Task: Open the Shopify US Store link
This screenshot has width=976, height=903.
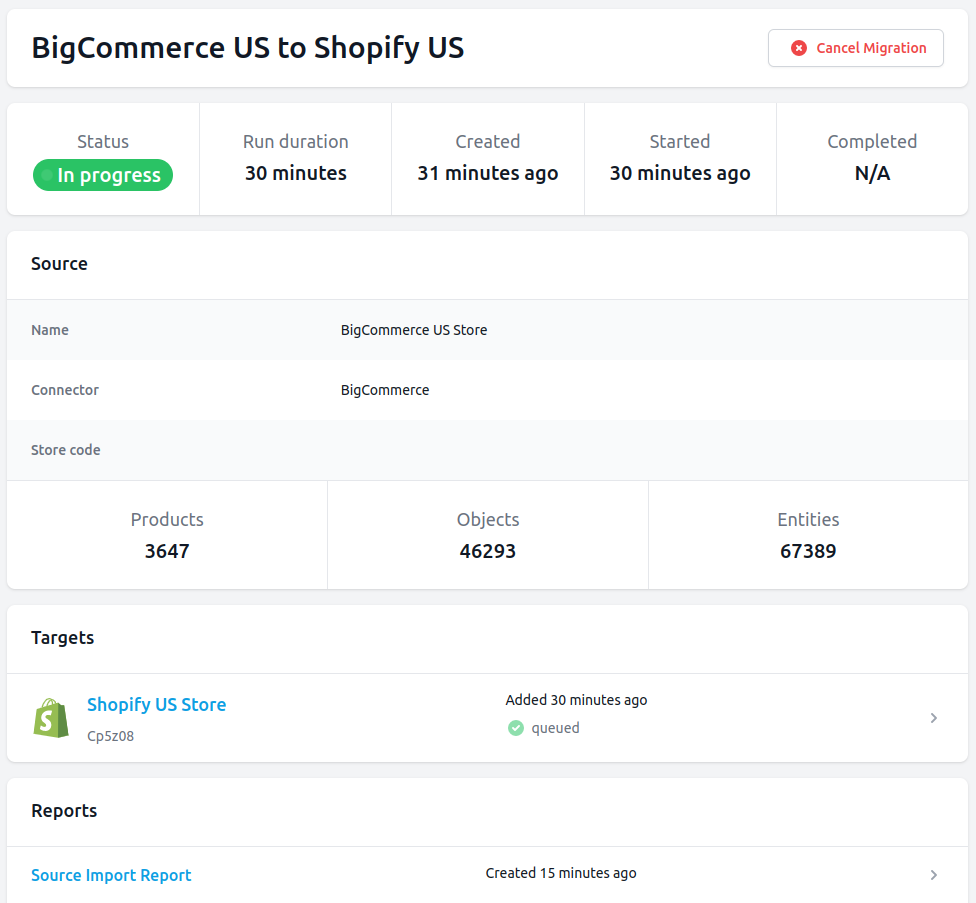Action: pyautogui.click(x=156, y=704)
